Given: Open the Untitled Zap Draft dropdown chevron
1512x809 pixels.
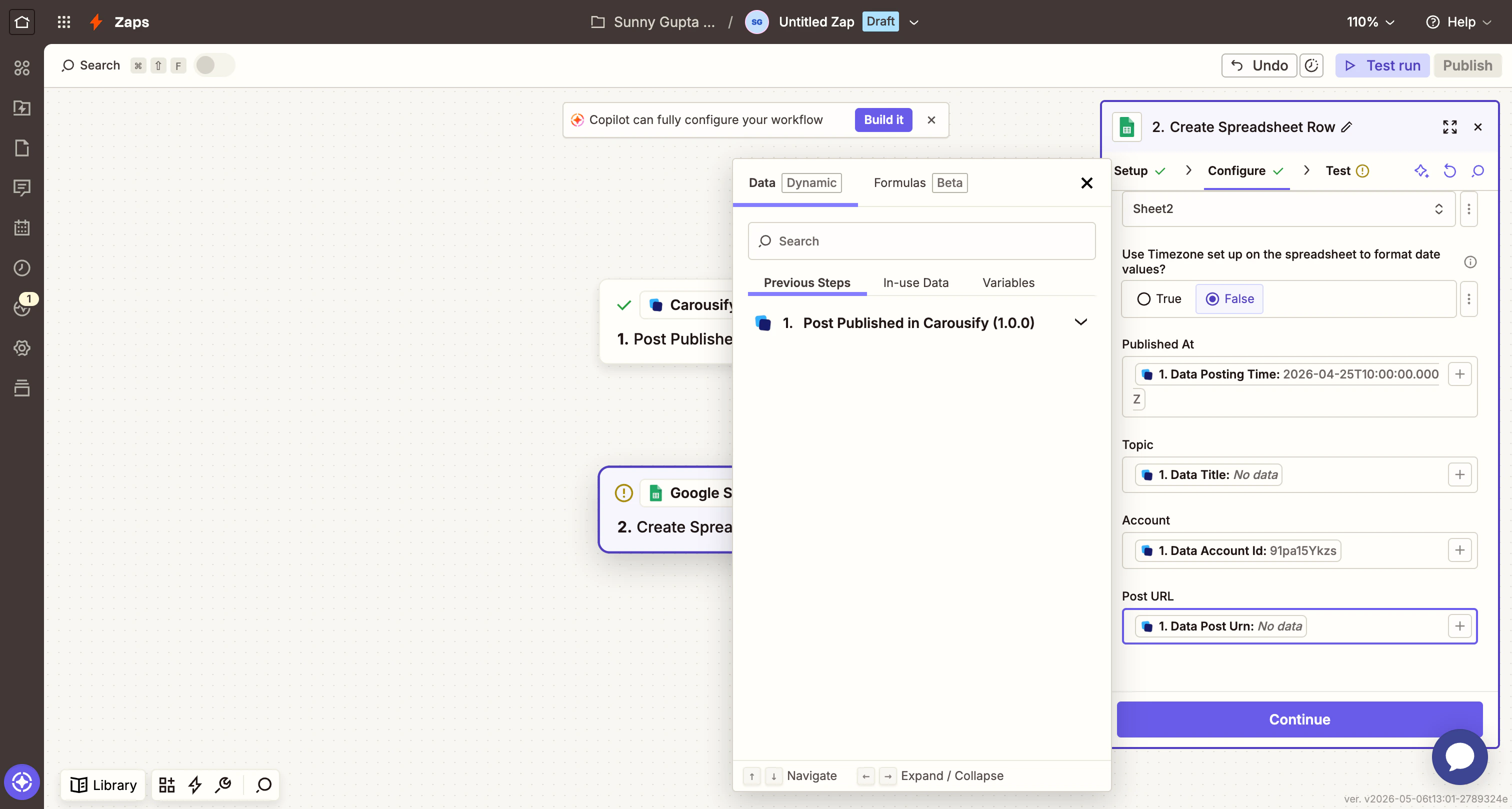Looking at the screenshot, I should (x=913, y=22).
